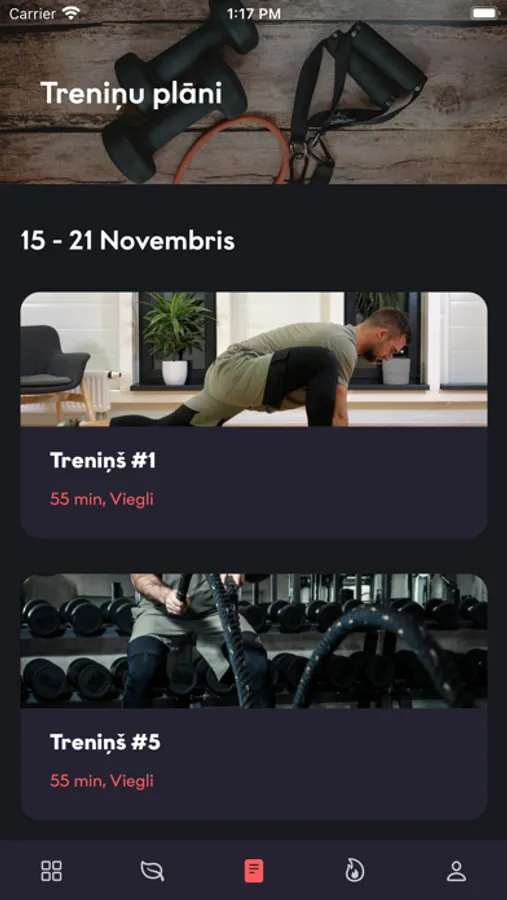
Task: Open the profile person icon
Action: coord(456,871)
